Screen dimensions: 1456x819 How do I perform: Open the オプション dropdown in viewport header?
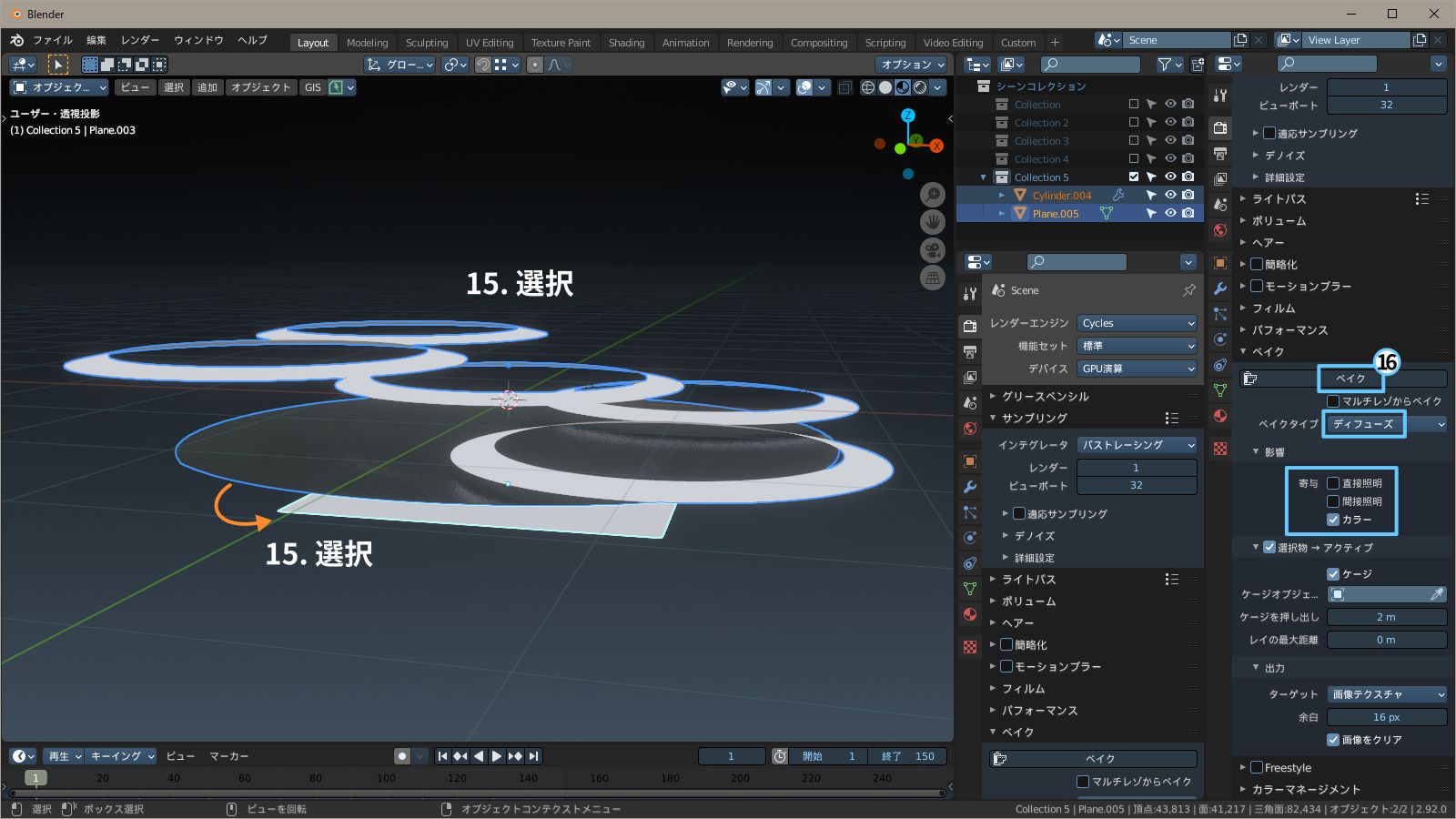click(x=912, y=65)
